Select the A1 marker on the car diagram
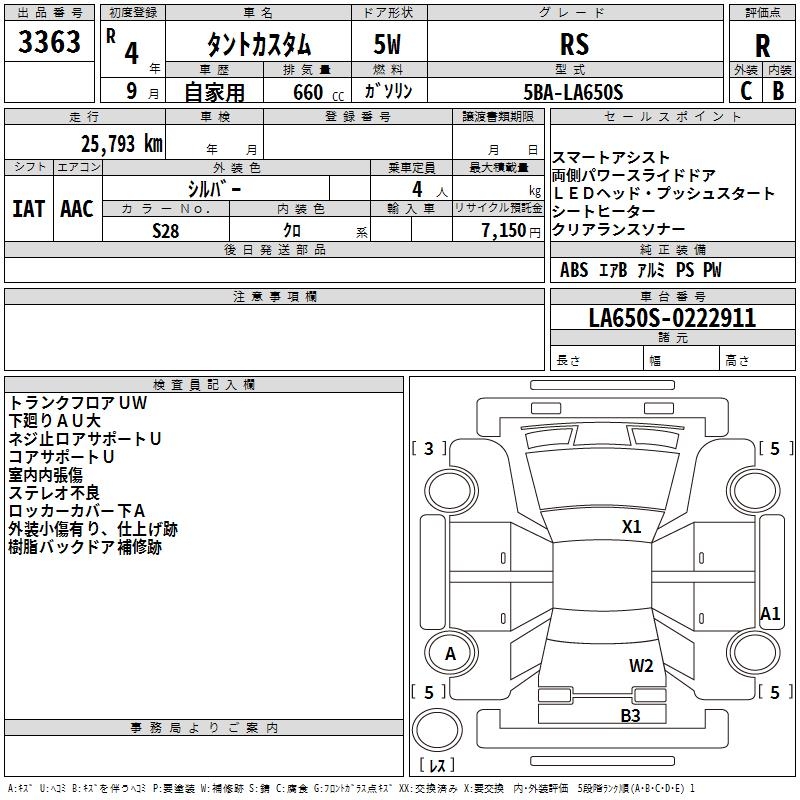Image resolution: width=800 pixels, height=800 pixels. point(769,614)
